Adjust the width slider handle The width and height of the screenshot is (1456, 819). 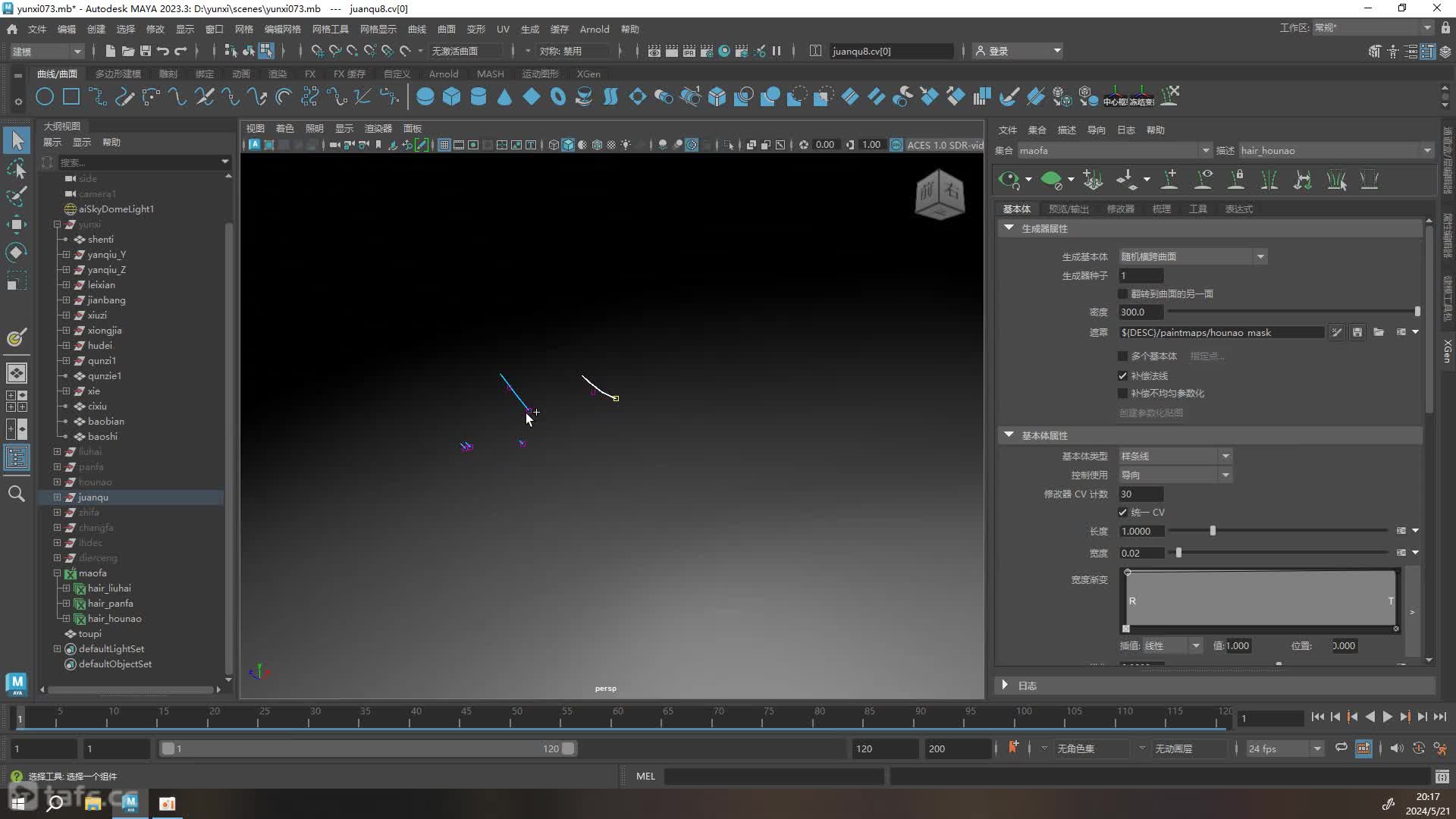click(1178, 553)
